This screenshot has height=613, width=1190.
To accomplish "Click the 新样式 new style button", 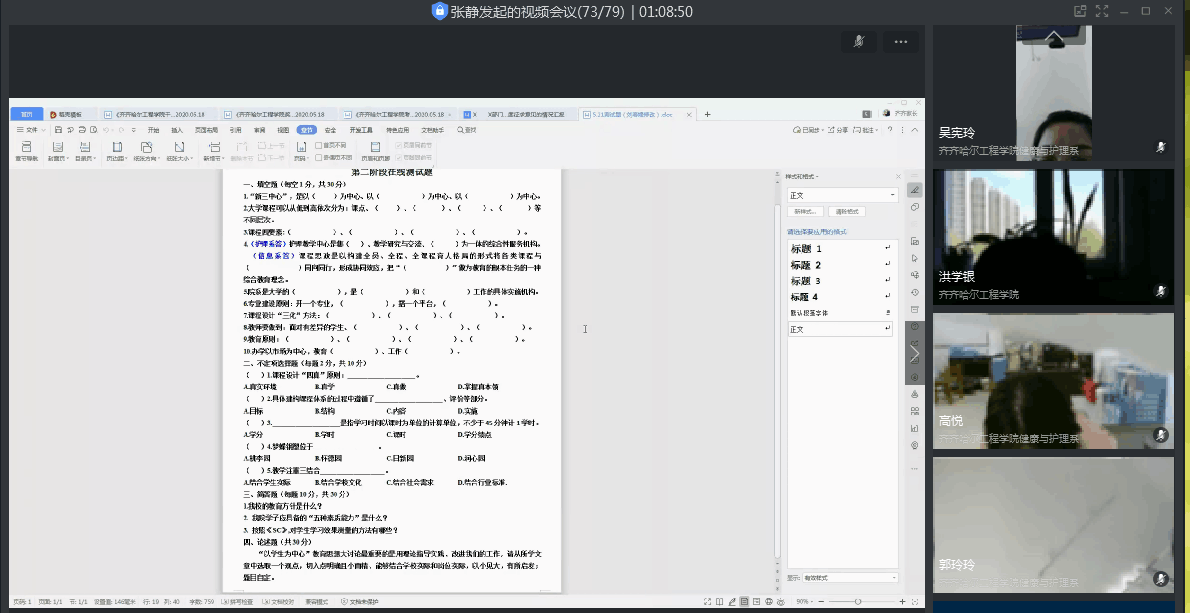I will [x=806, y=212].
